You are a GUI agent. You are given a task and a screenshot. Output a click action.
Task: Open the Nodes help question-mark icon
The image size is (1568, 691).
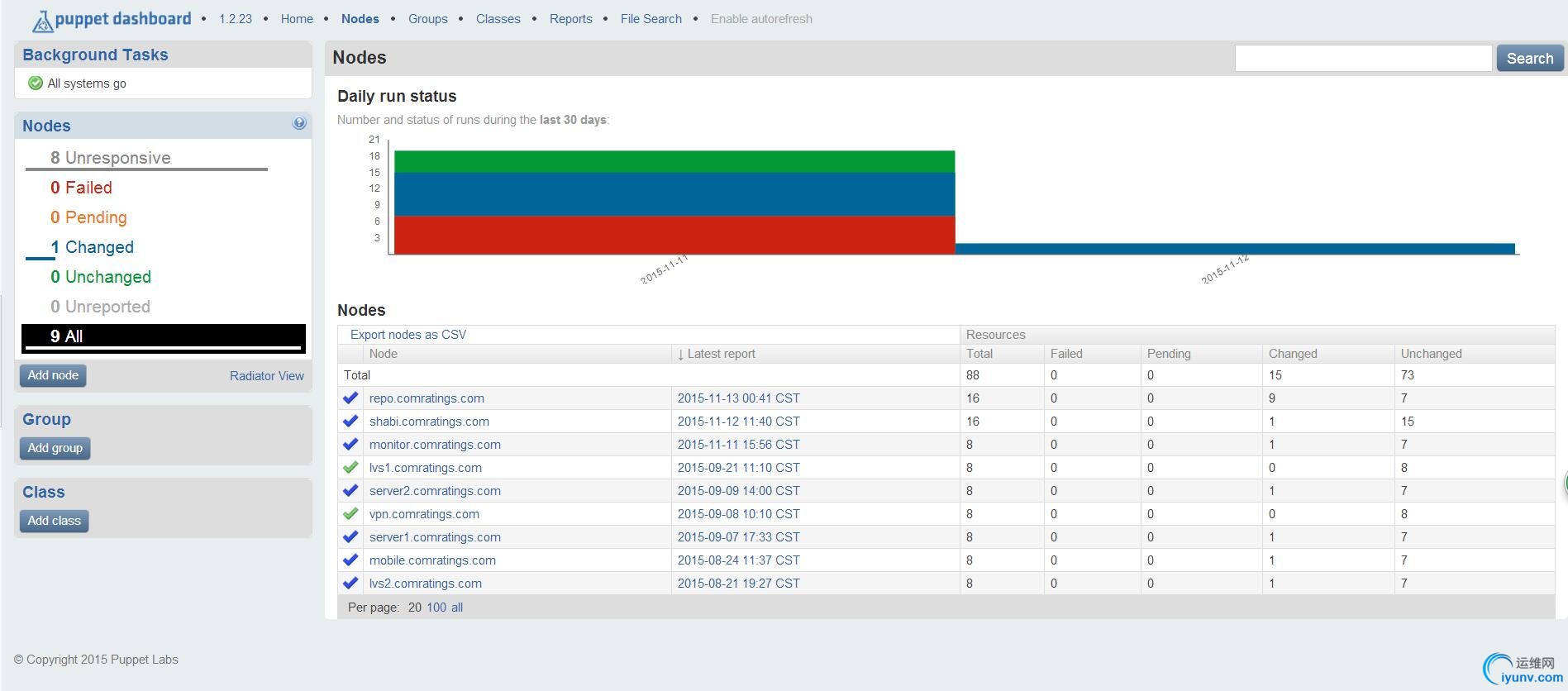coord(299,123)
